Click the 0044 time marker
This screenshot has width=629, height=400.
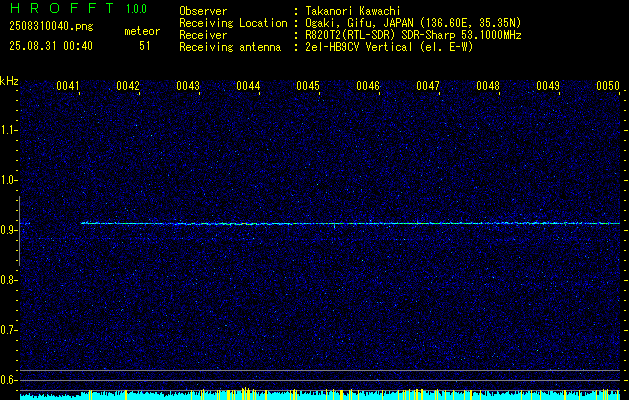pyautogui.click(x=248, y=85)
